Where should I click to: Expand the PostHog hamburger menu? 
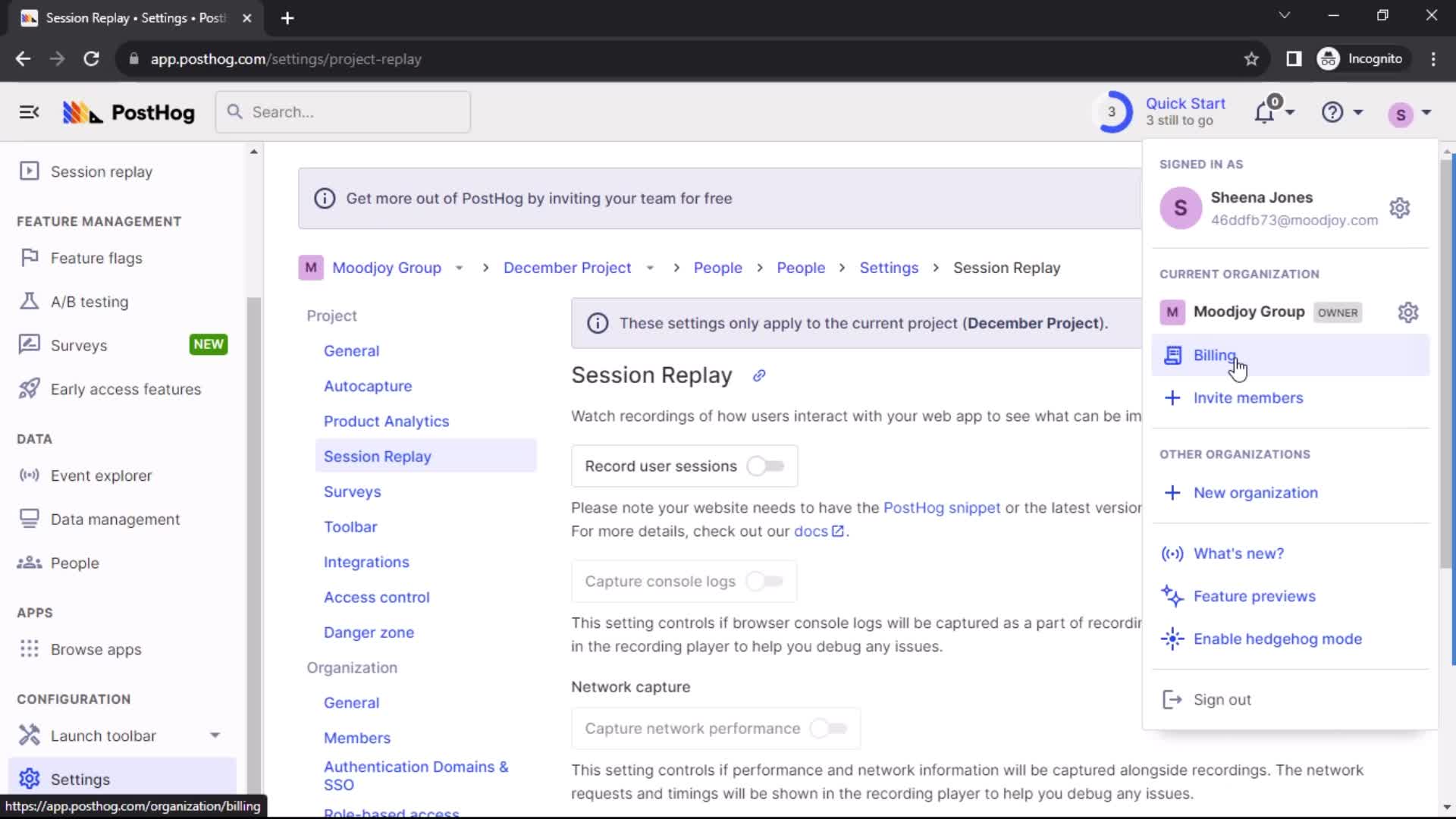(29, 112)
